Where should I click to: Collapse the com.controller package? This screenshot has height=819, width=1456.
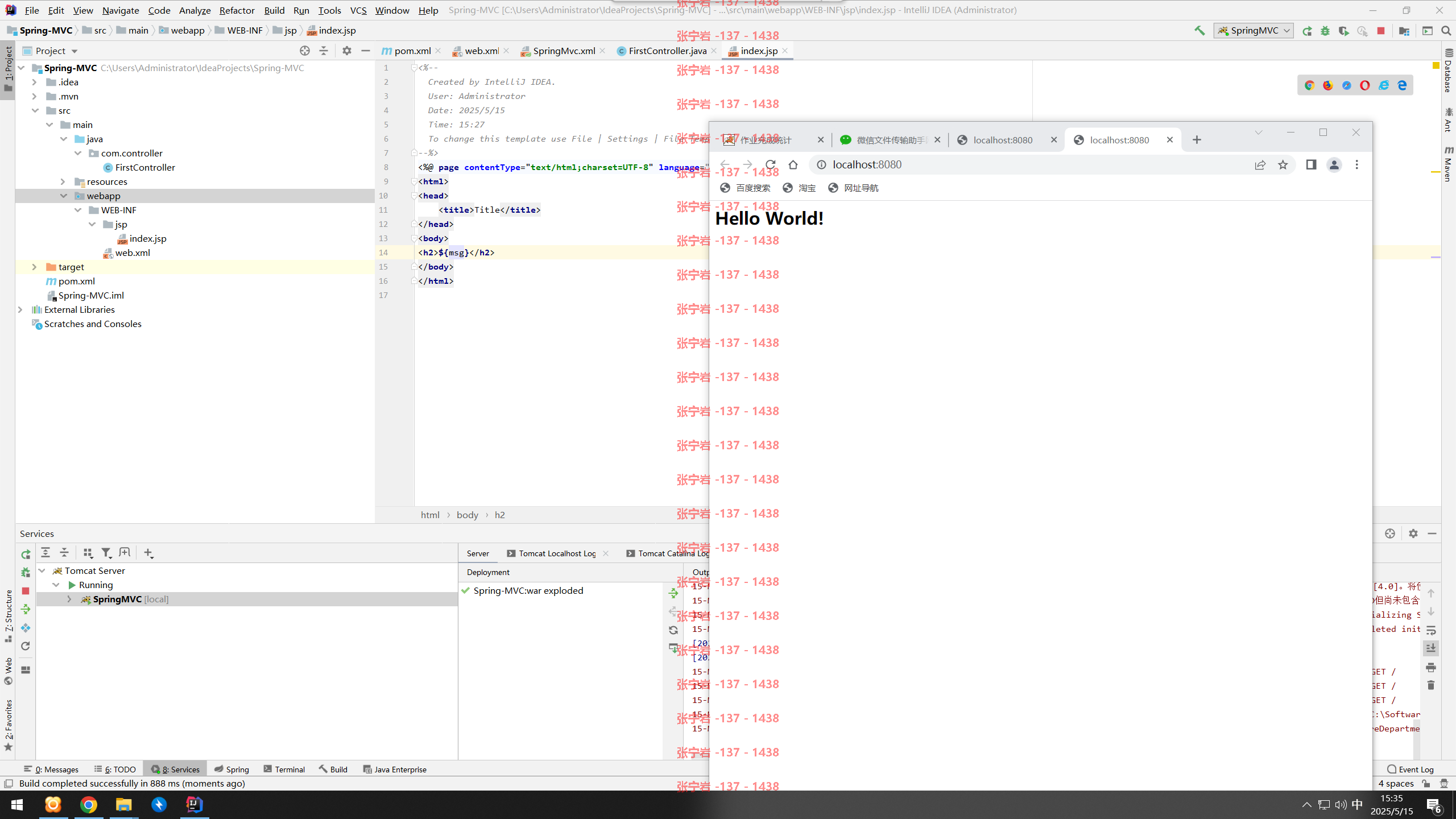pyautogui.click(x=77, y=153)
